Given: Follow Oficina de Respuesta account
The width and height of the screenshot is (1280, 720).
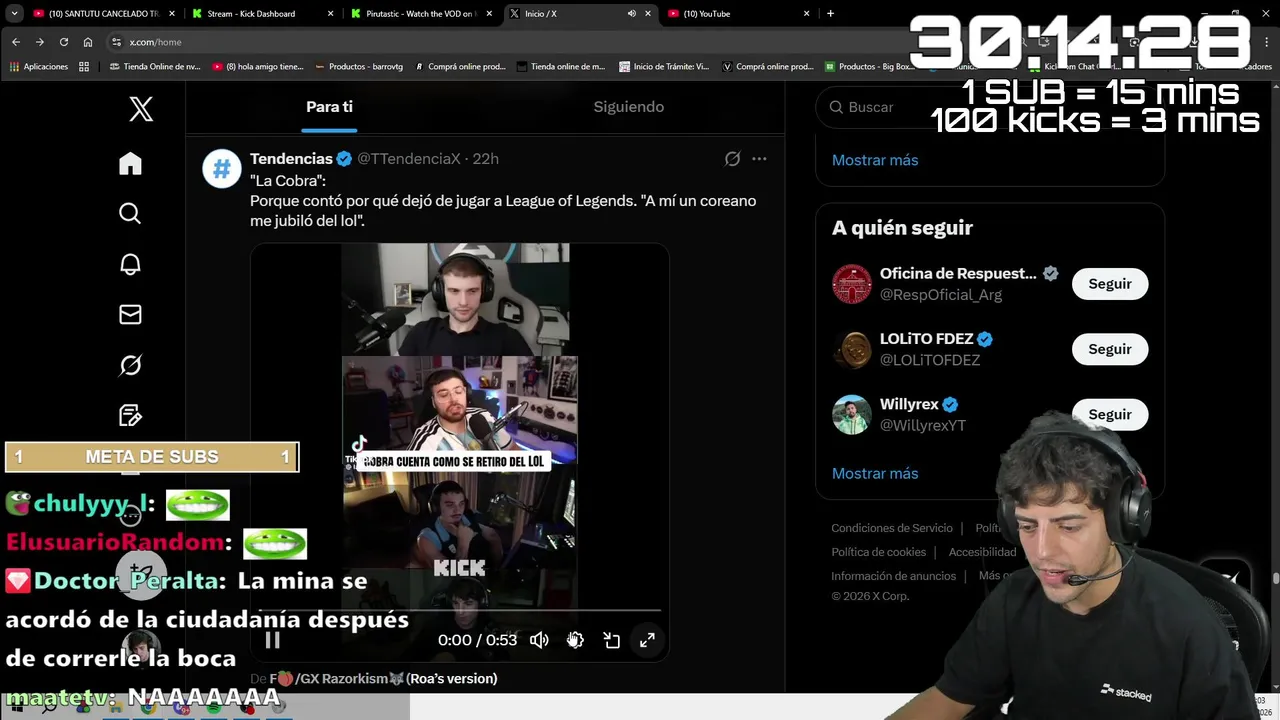Looking at the screenshot, I should (x=1110, y=284).
